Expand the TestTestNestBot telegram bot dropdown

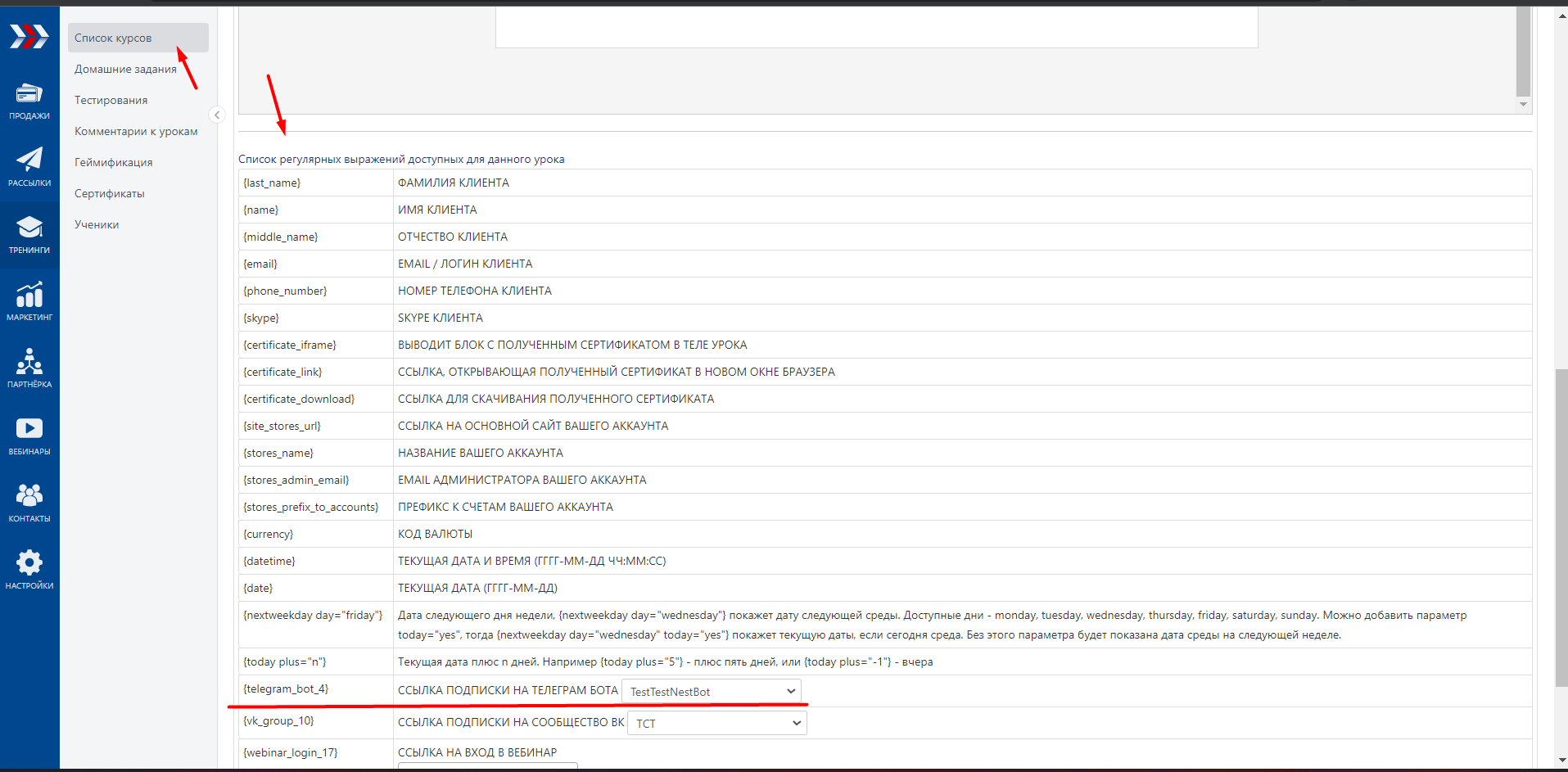[711, 692]
